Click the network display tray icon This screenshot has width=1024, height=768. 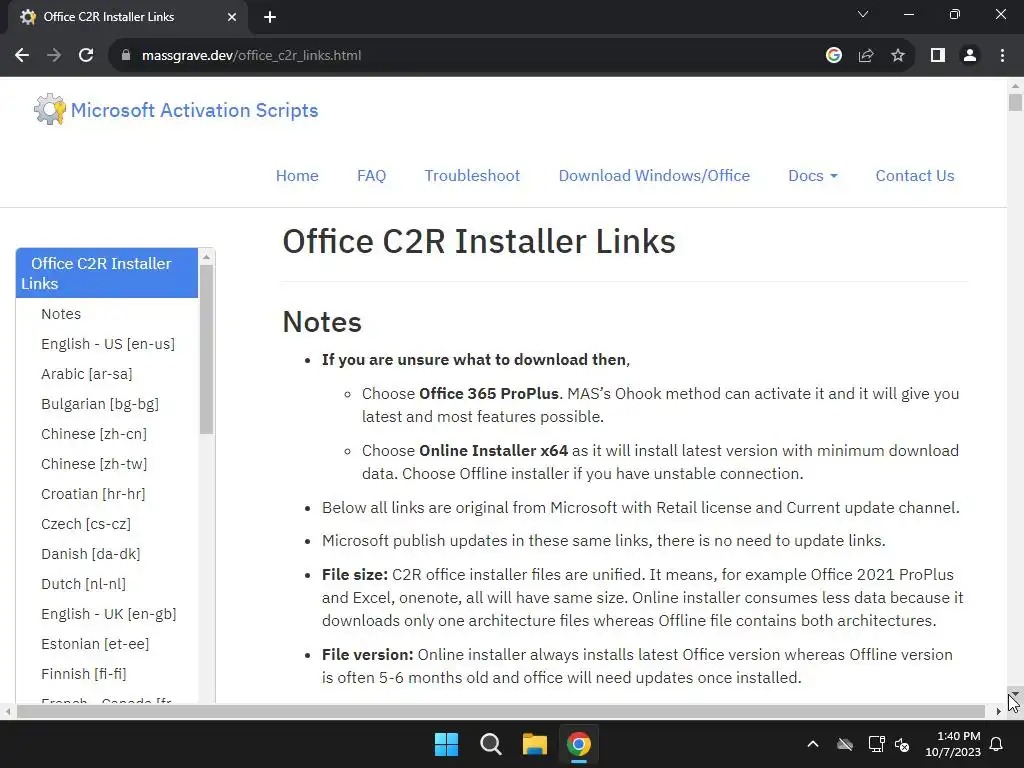click(876, 744)
